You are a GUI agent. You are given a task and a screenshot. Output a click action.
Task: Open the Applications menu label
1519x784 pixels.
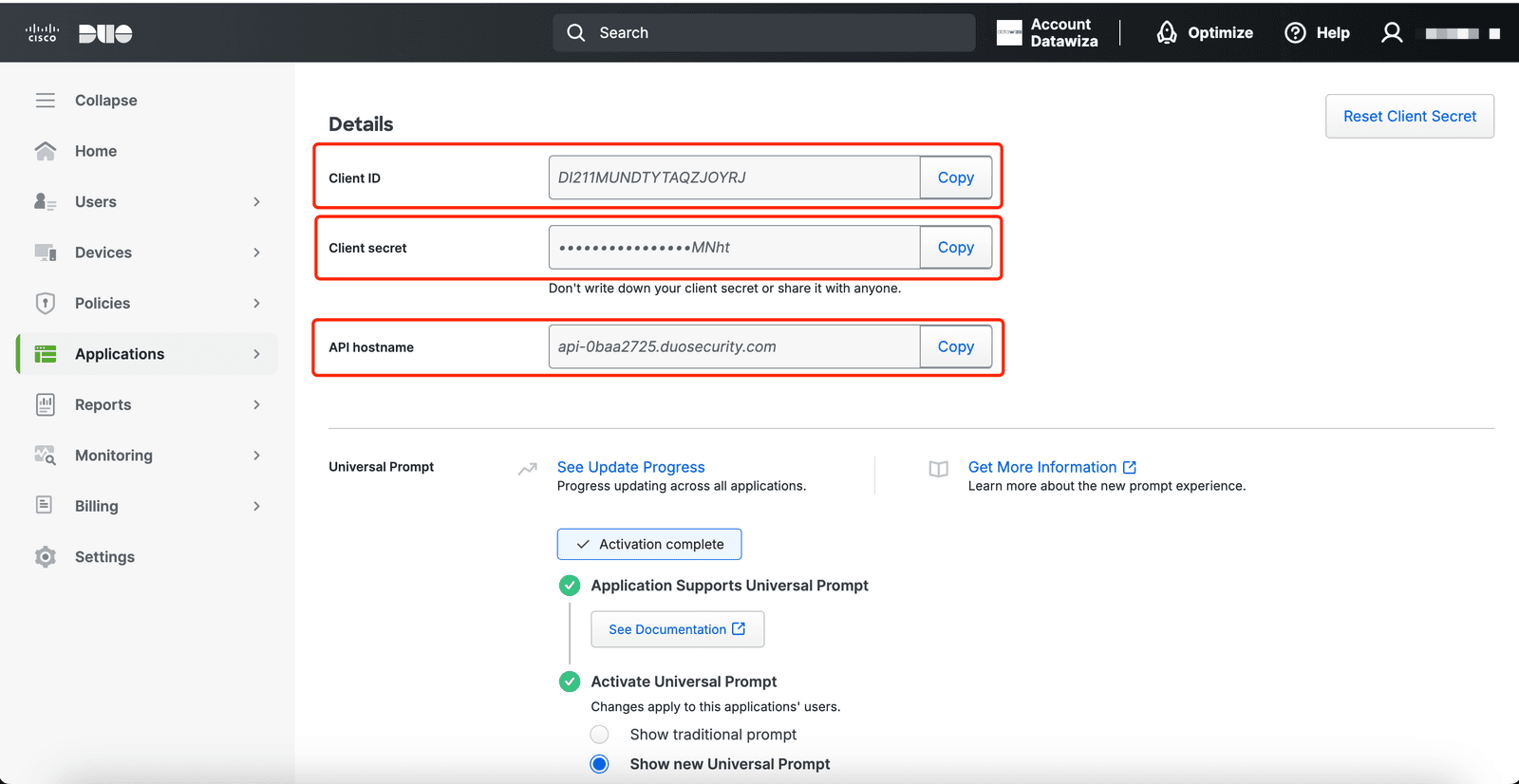tap(120, 354)
